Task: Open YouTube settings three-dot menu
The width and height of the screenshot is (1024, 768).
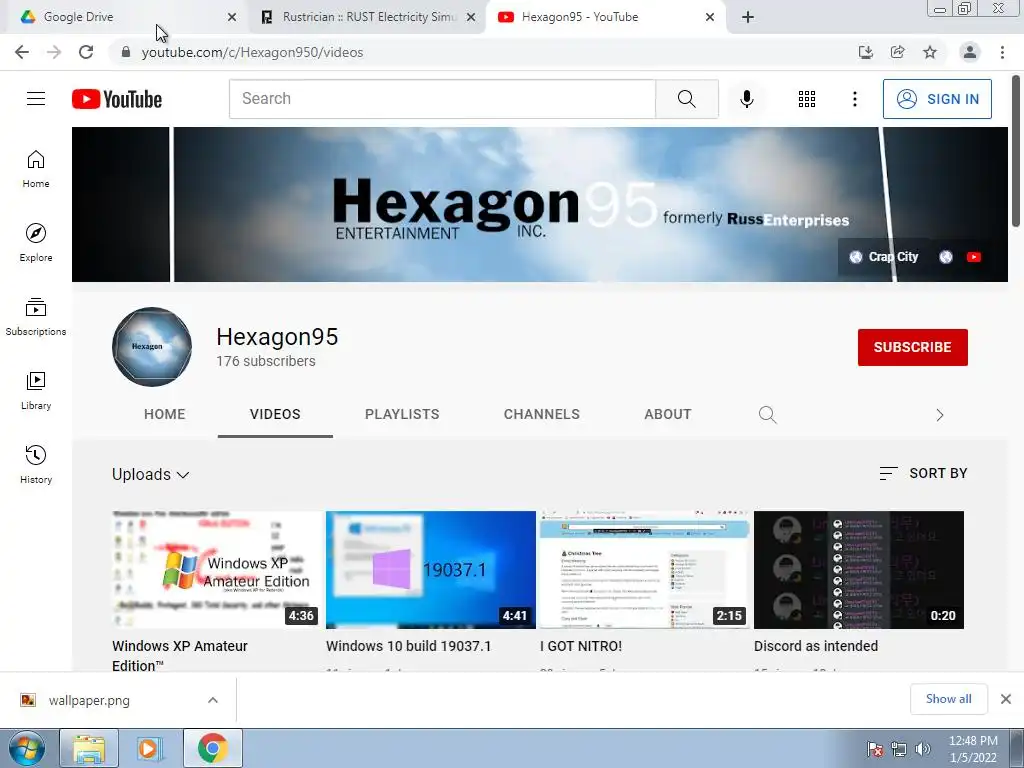Action: pos(854,99)
